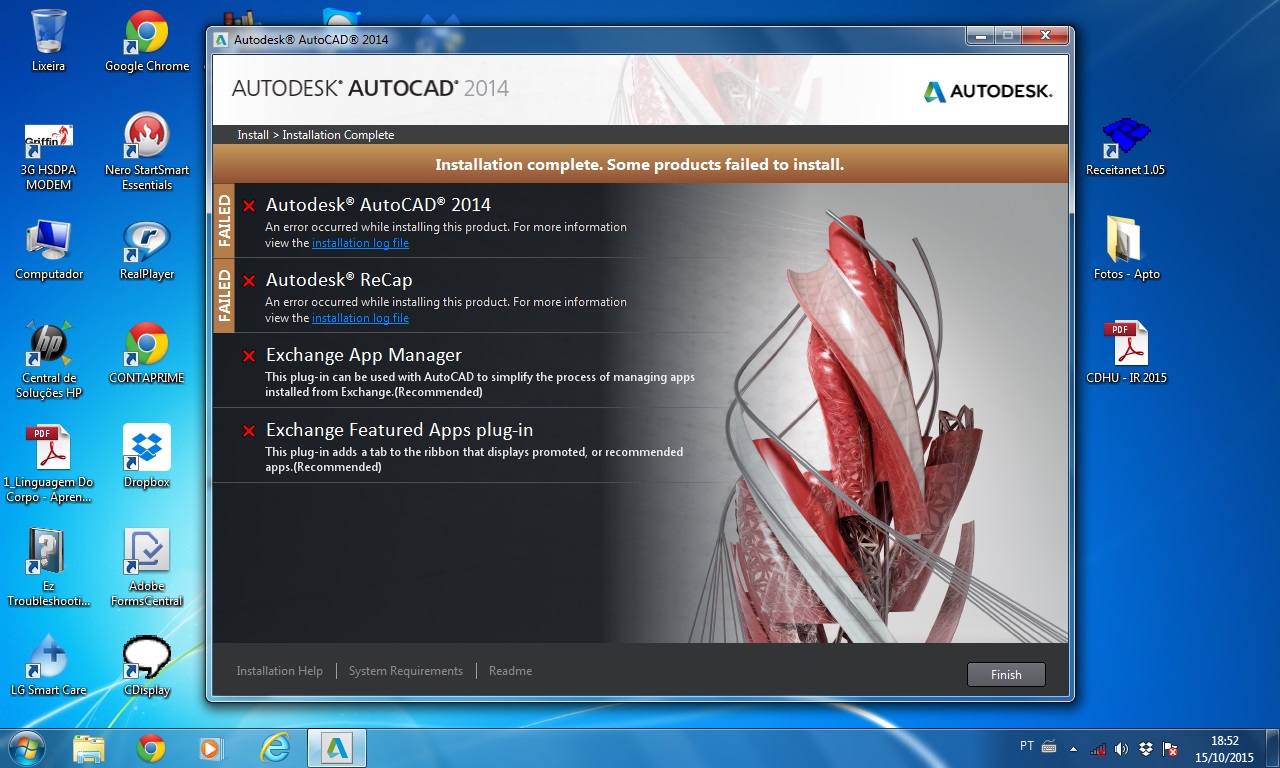Viewport: 1280px width, 768px height.
Task: Click the Autodesk logo in installer header
Action: coord(988,91)
